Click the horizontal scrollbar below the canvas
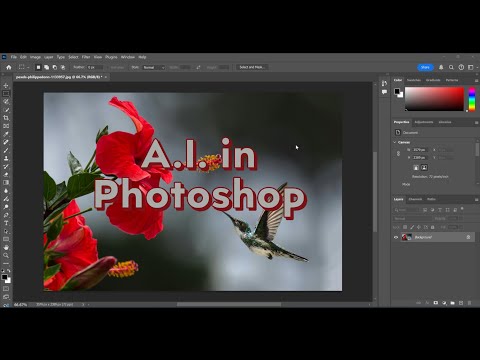 click(x=229, y=304)
